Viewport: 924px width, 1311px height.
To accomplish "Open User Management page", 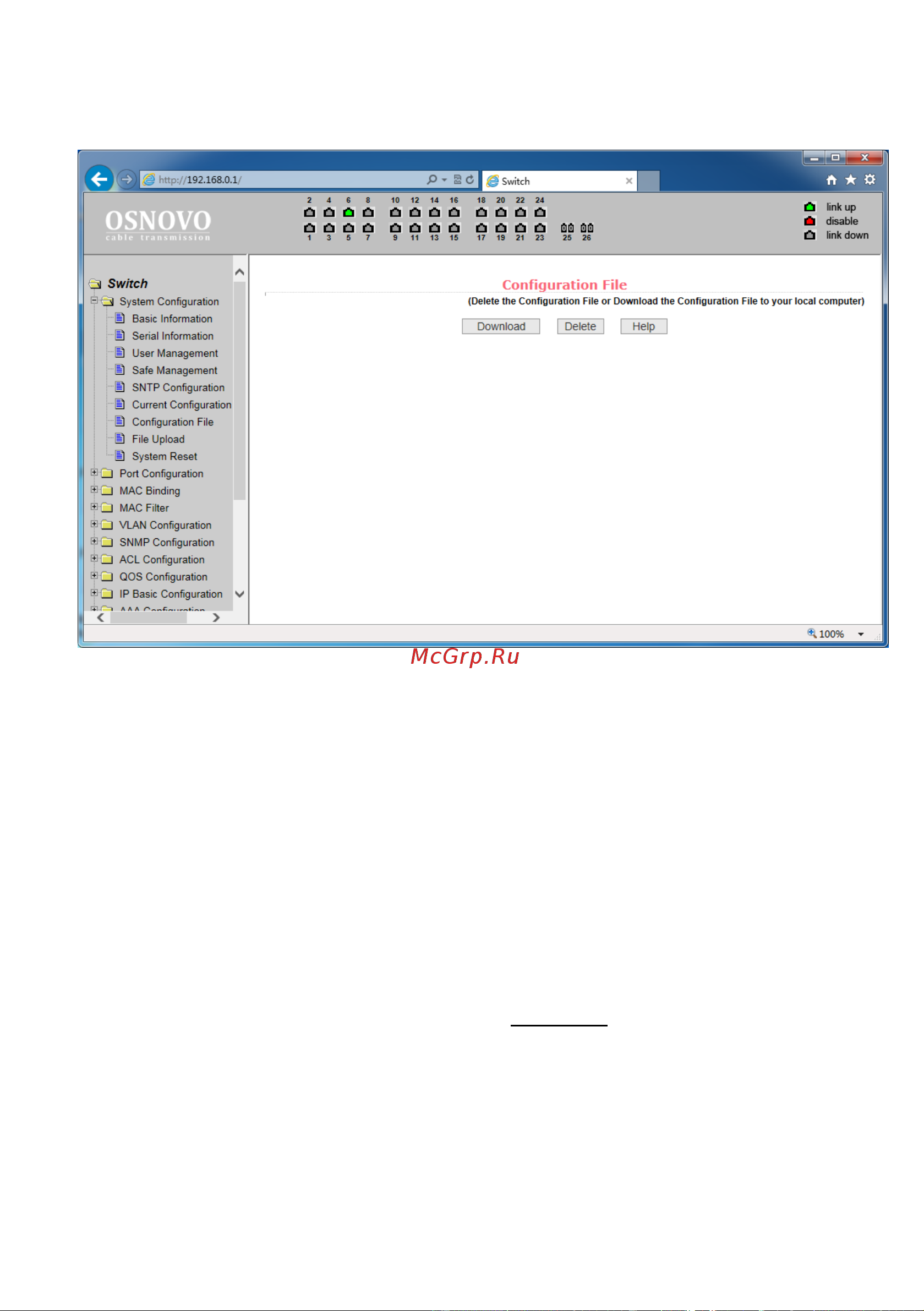I will click(175, 353).
